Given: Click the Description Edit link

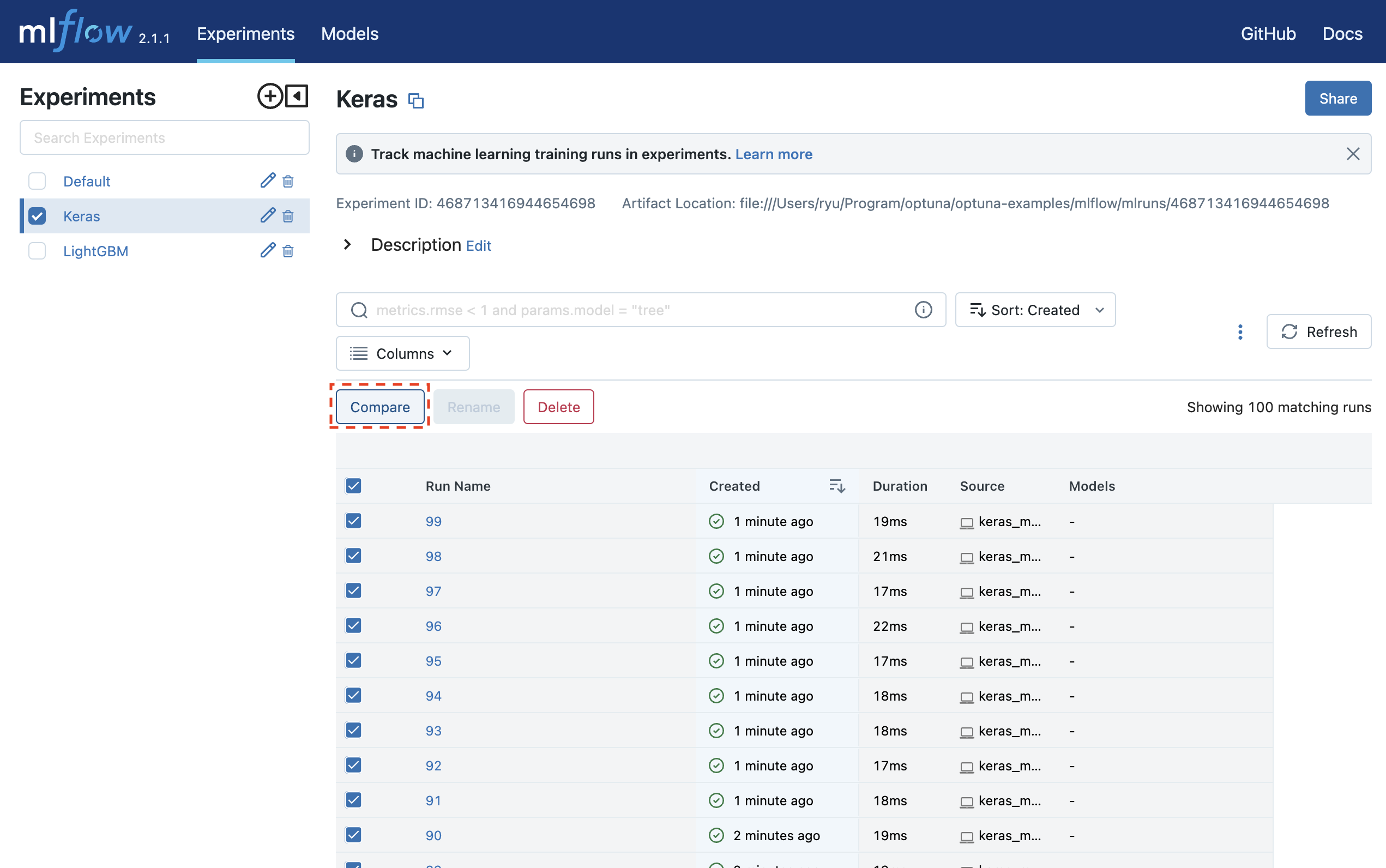Looking at the screenshot, I should (478, 246).
